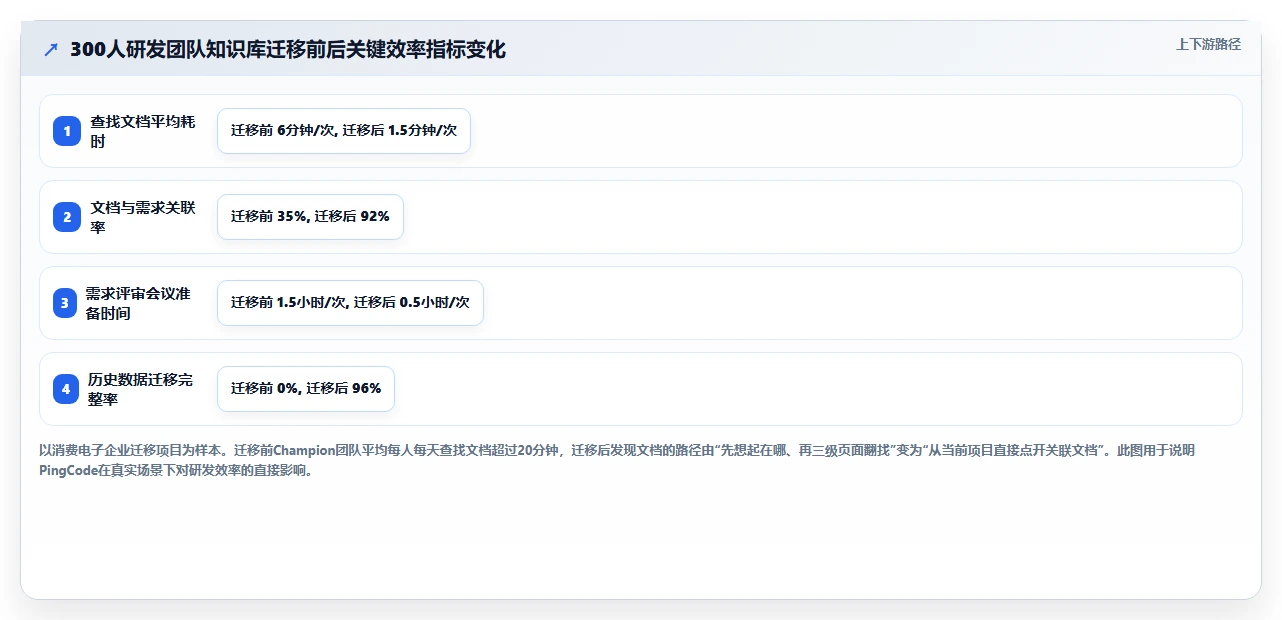
Task: Select the number 3 step badge
Action: click(65, 303)
